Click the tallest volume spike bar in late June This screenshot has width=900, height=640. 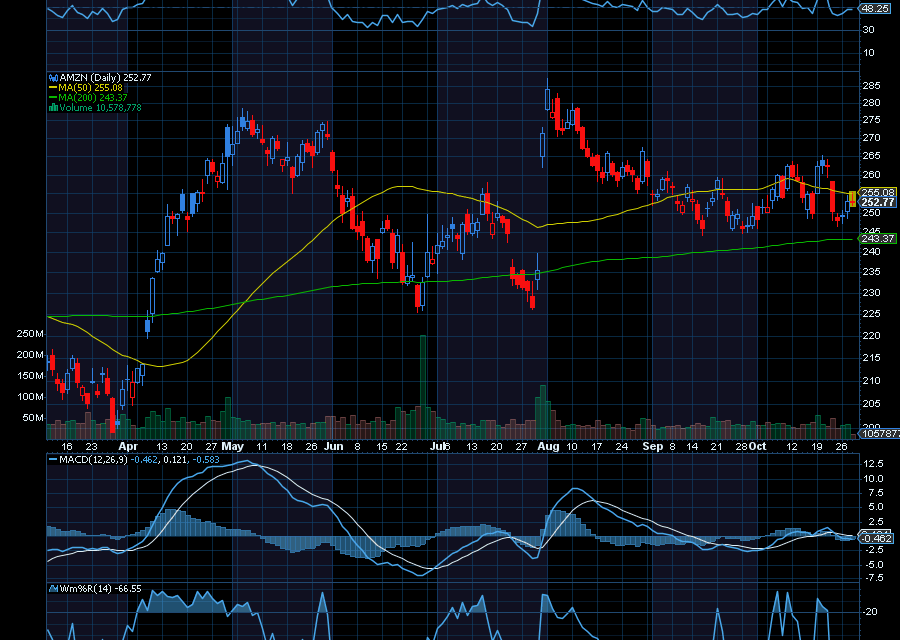point(423,387)
